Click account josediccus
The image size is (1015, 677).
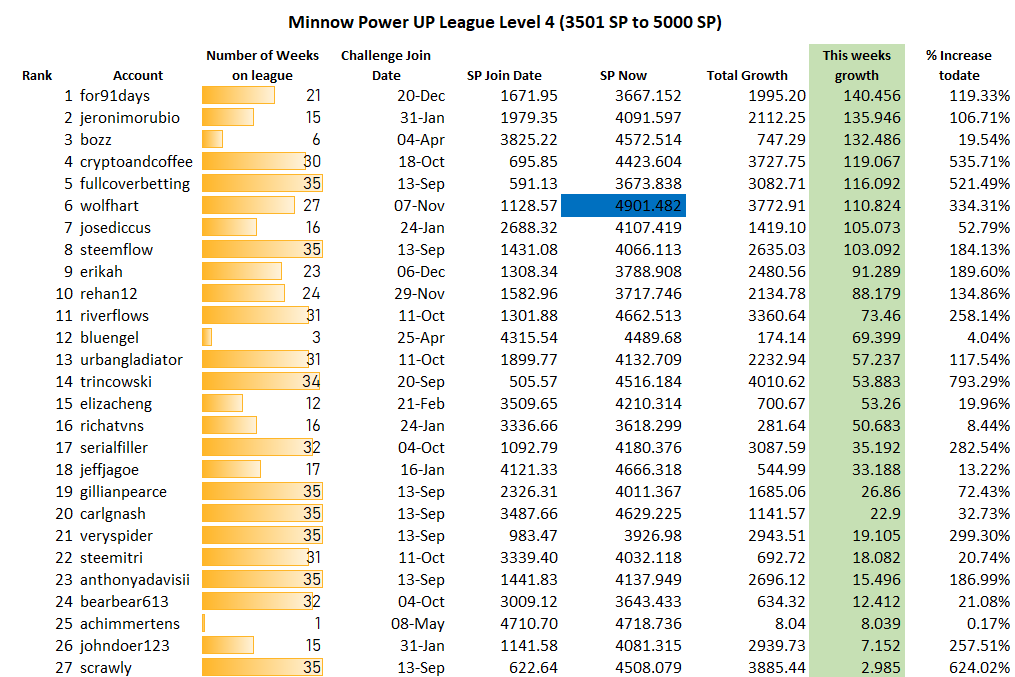point(115,228)
